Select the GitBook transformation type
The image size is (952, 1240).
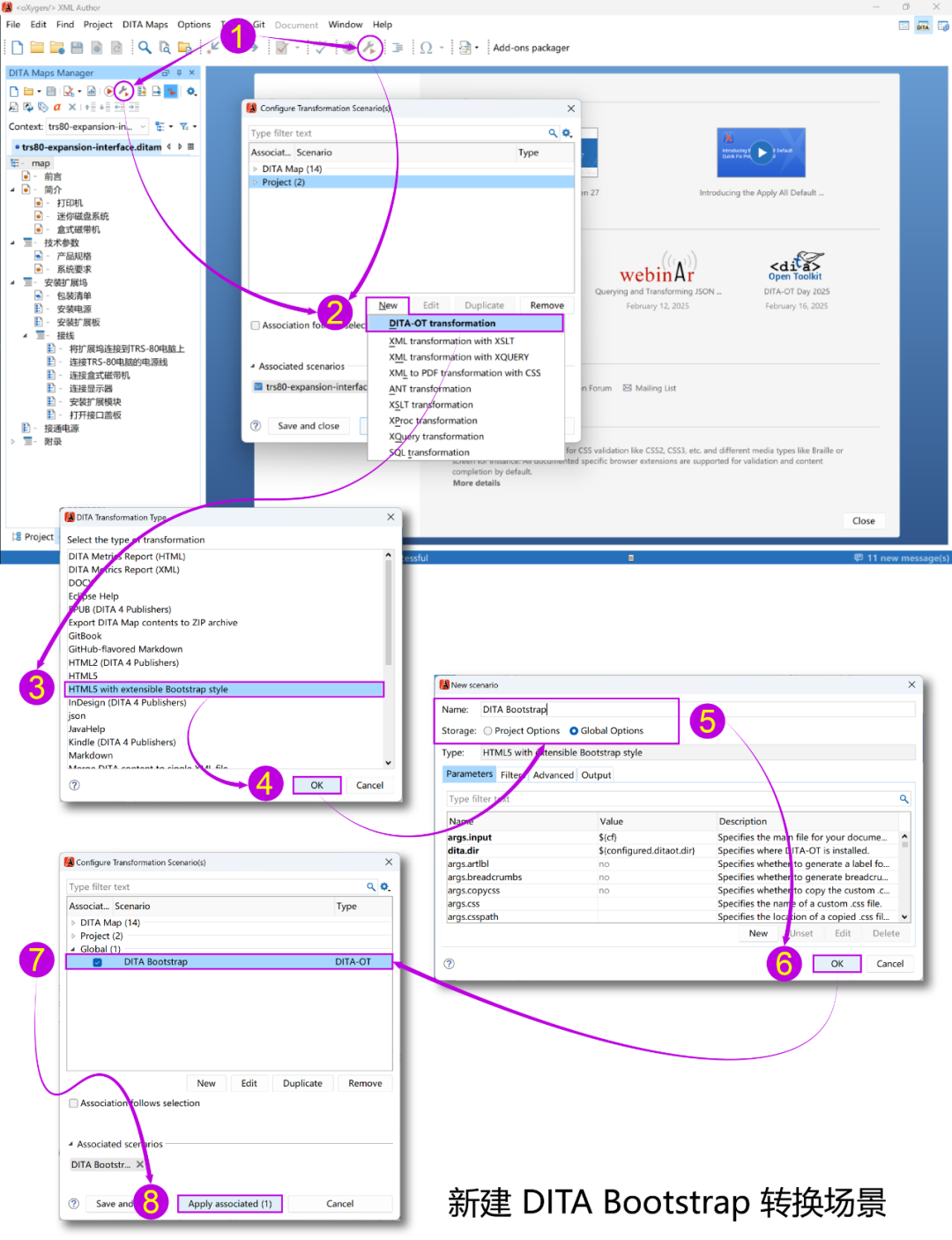tap(86, 636)
